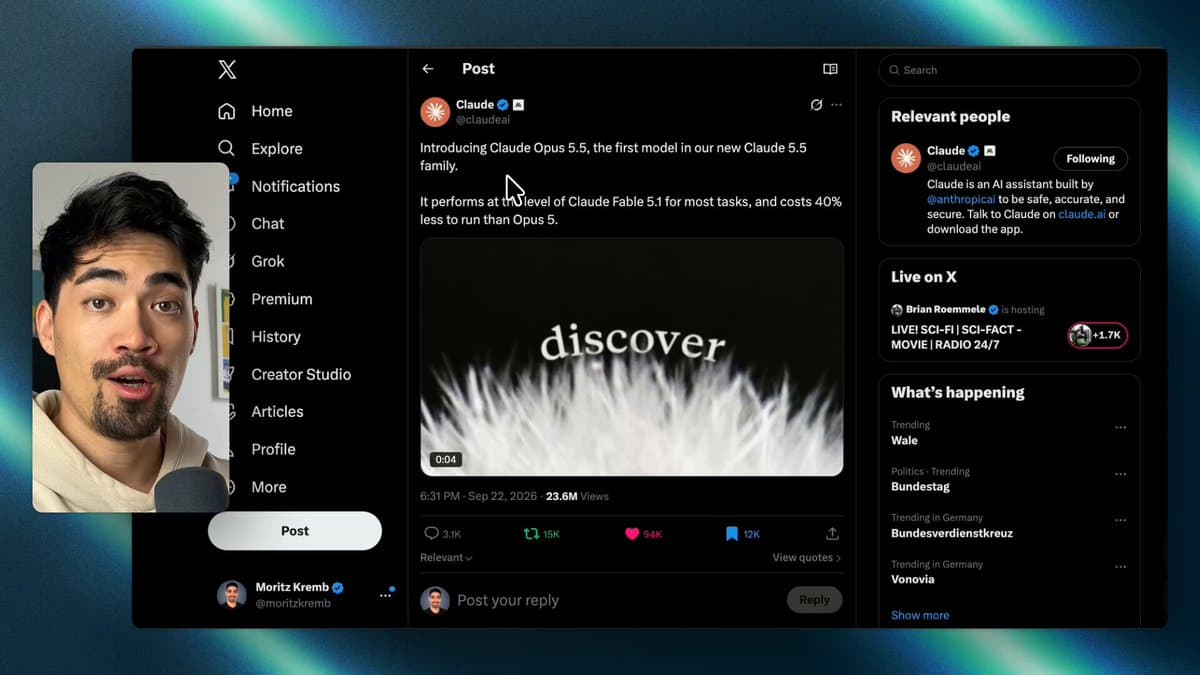The image size is (1200, 675).
Task: Click the @claudeai handle on the post
Action: 483,120
